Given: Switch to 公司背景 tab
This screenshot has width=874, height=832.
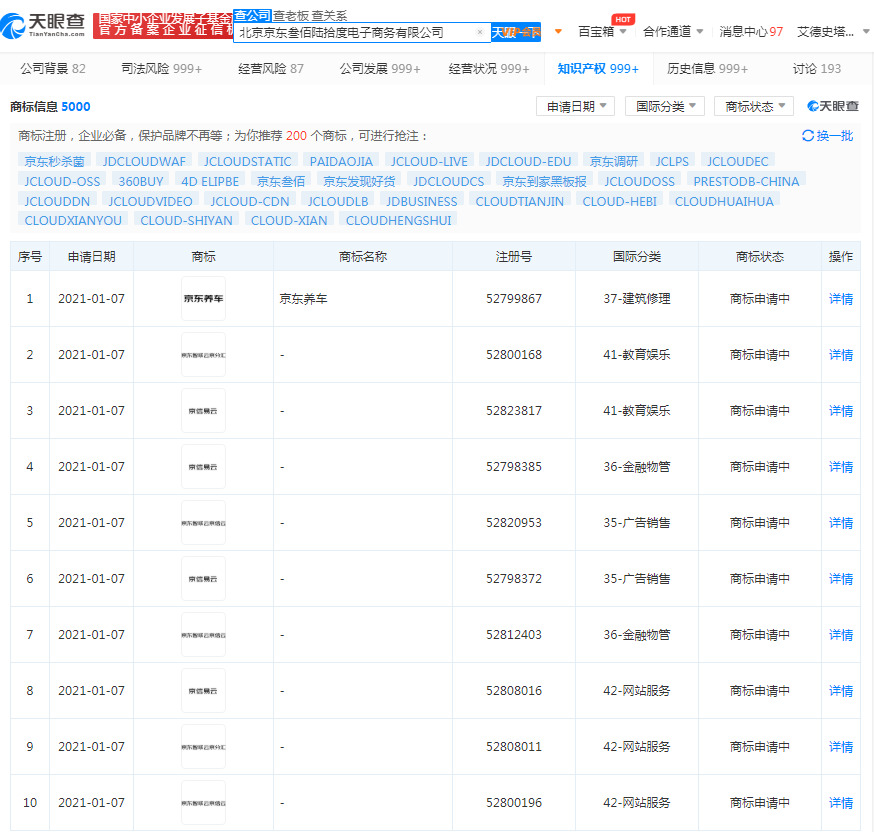Looking at the screenshot, I should pos(53,69).
